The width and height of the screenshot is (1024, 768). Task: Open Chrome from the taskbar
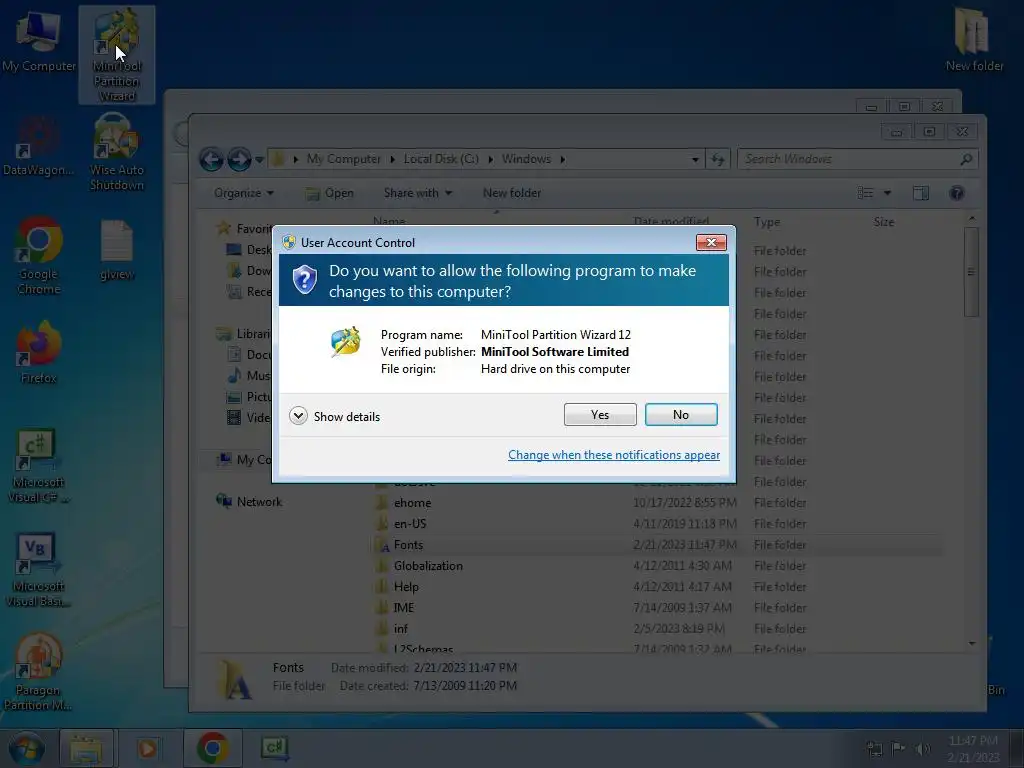coord(212,748)
